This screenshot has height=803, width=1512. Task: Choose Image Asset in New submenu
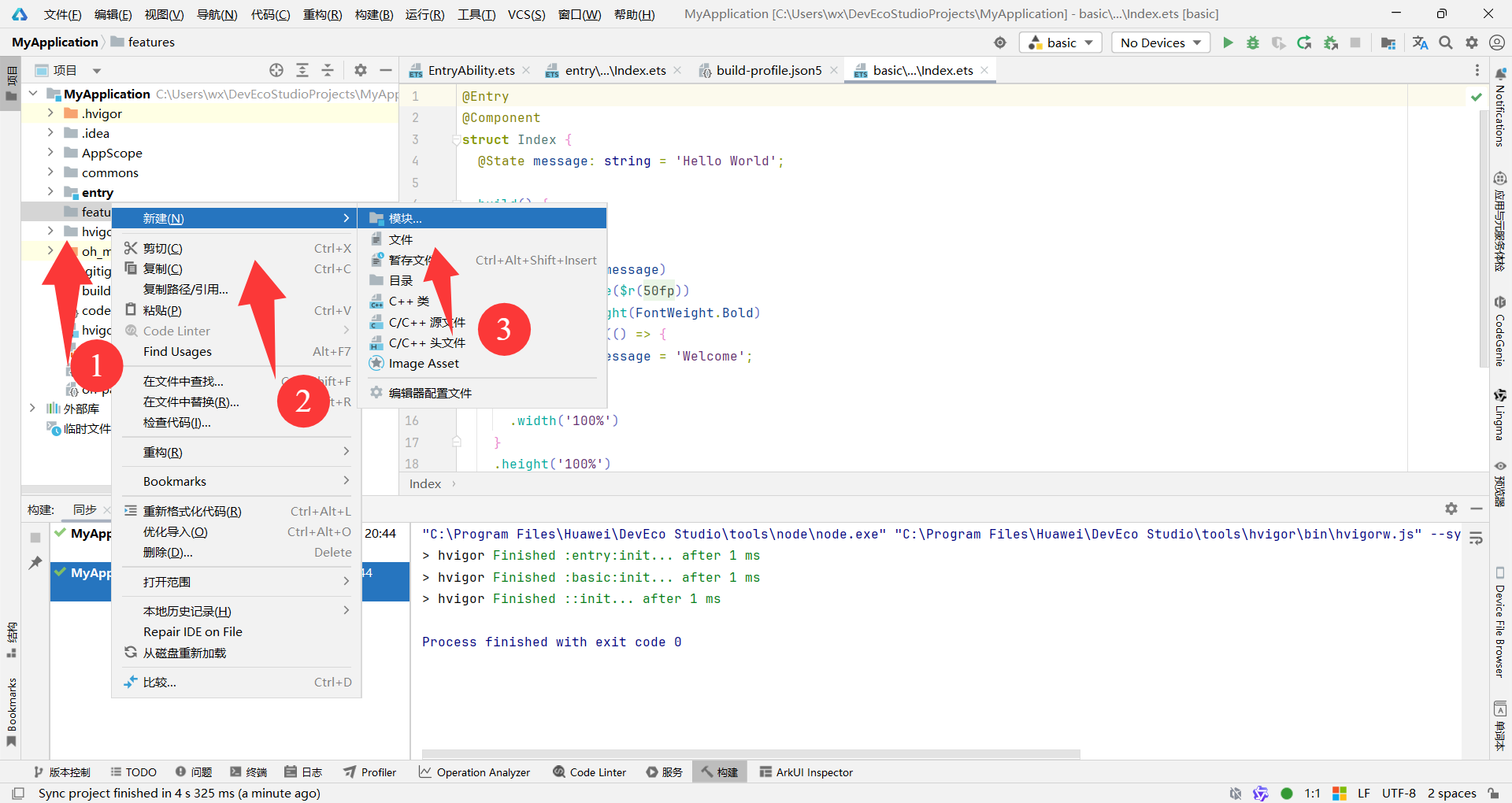click(x=482, y=363)
